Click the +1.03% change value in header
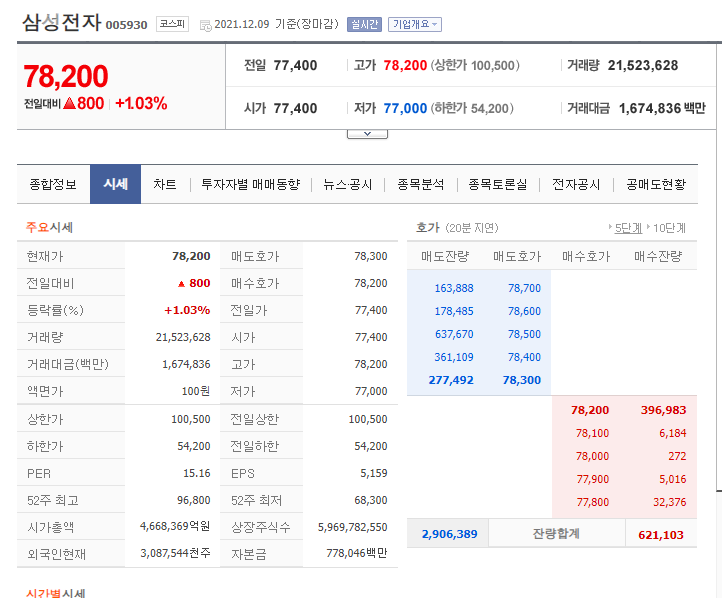This screenshot has height=598, width=722. [141, 104]
